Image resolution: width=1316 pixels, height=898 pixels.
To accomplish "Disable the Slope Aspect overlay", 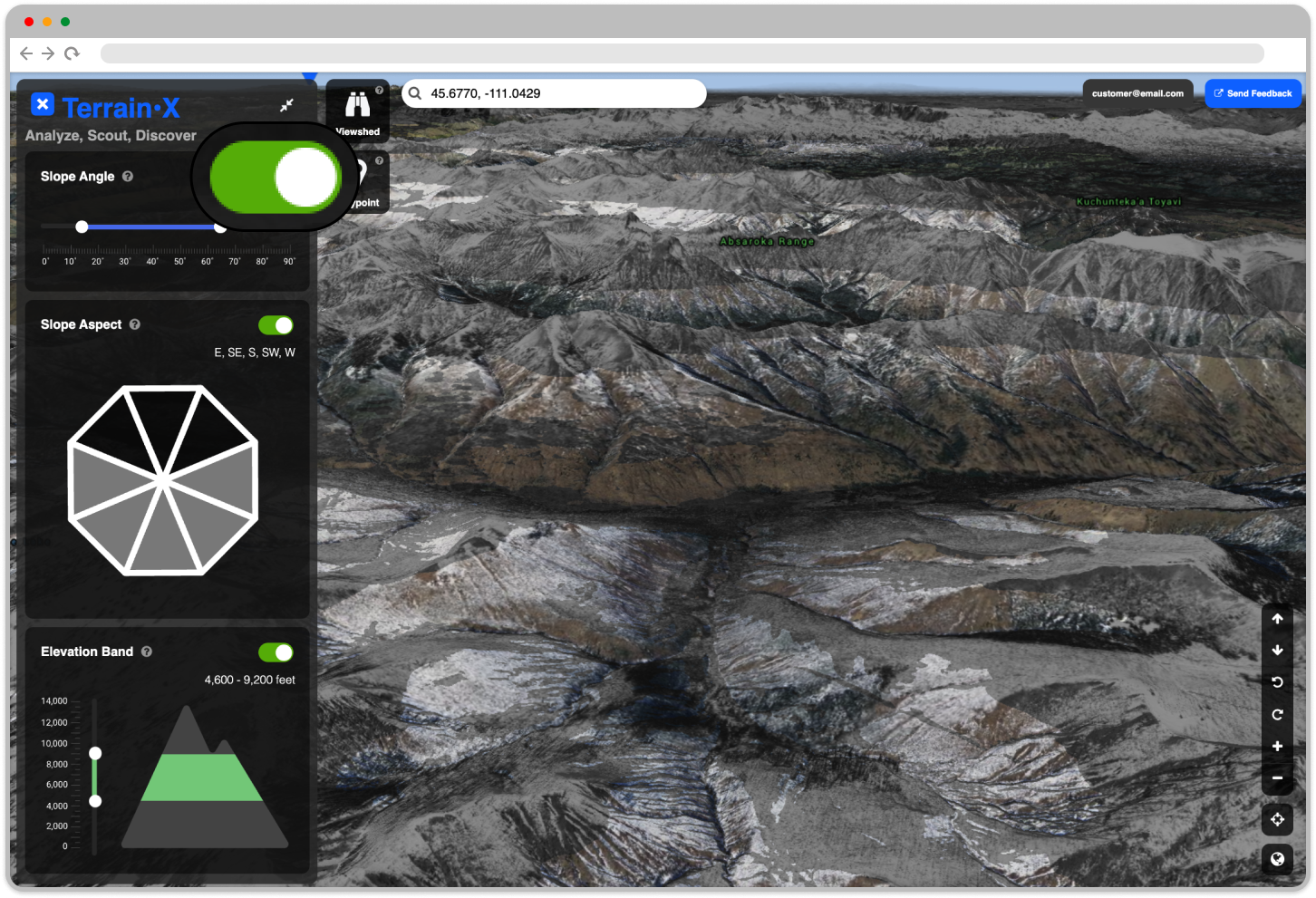I will (x=276, y=324).
